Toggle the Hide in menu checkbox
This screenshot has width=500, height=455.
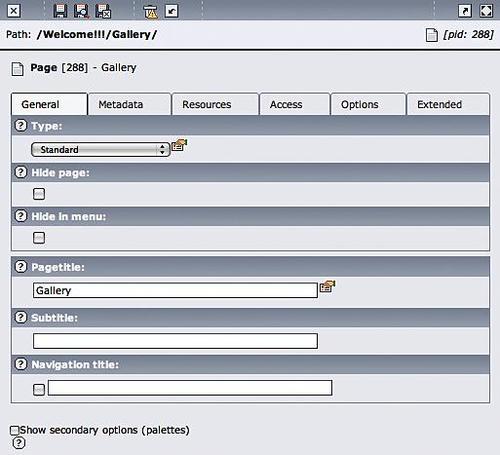(39, 238)
